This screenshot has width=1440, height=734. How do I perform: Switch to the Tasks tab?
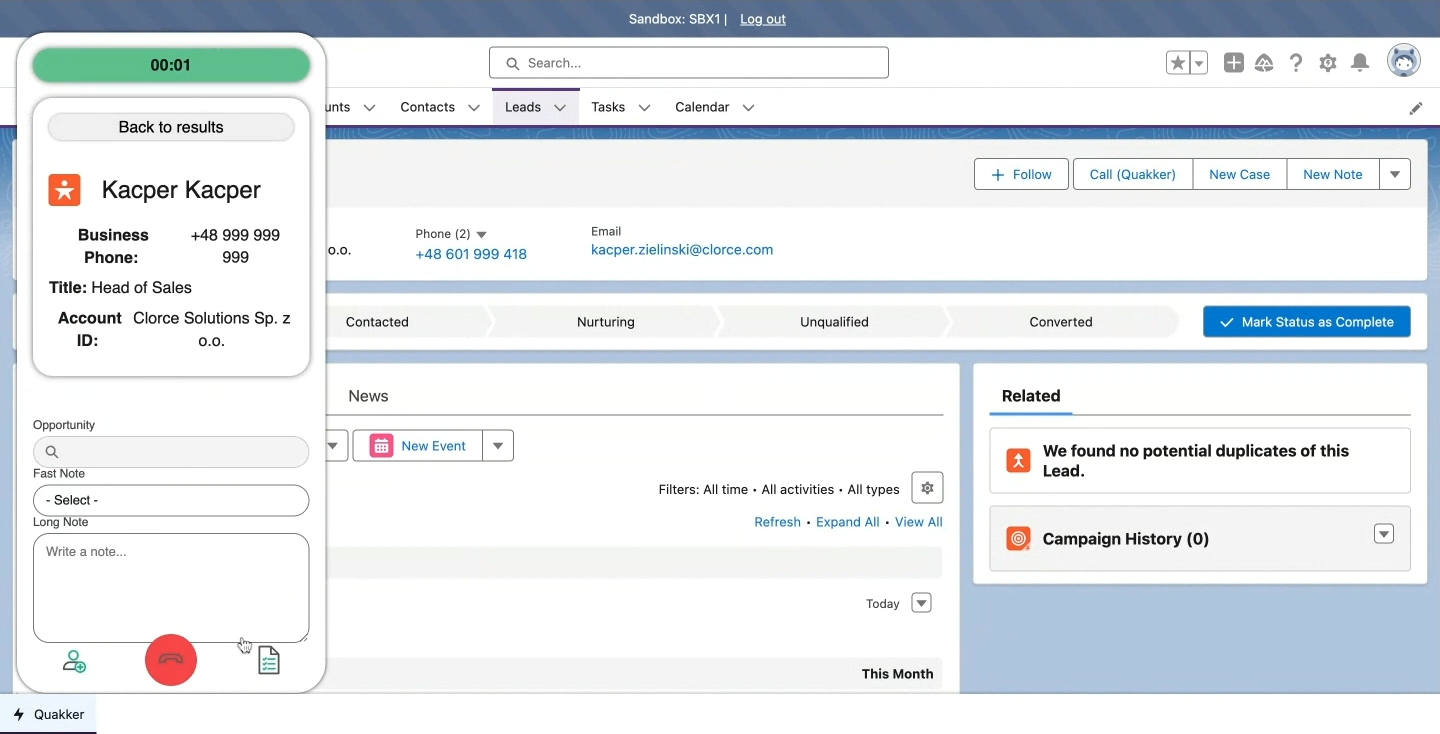[x=608, y=107]
